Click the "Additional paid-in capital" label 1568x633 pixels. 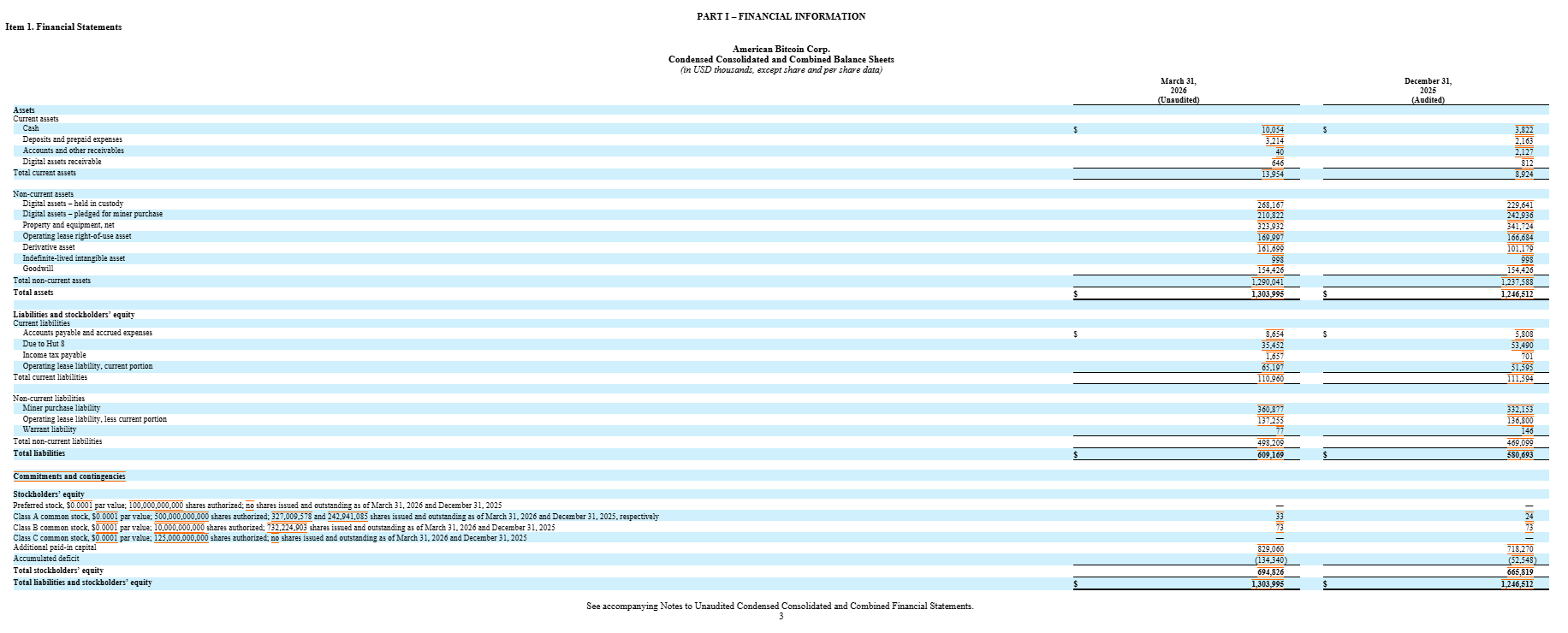(x=55, y=547)
